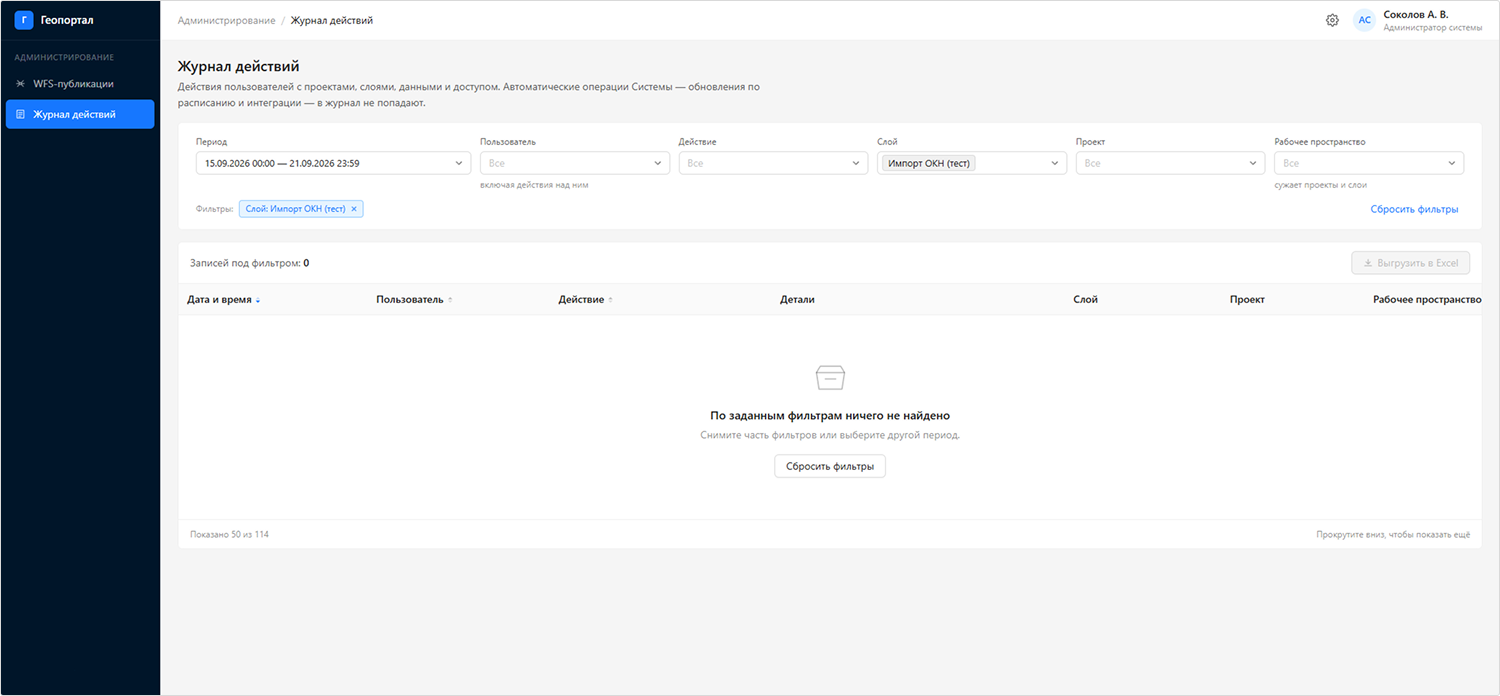This screenshot has height=696, width=1500.
Task: Open settings via the gear icon
Action: 1332,20
